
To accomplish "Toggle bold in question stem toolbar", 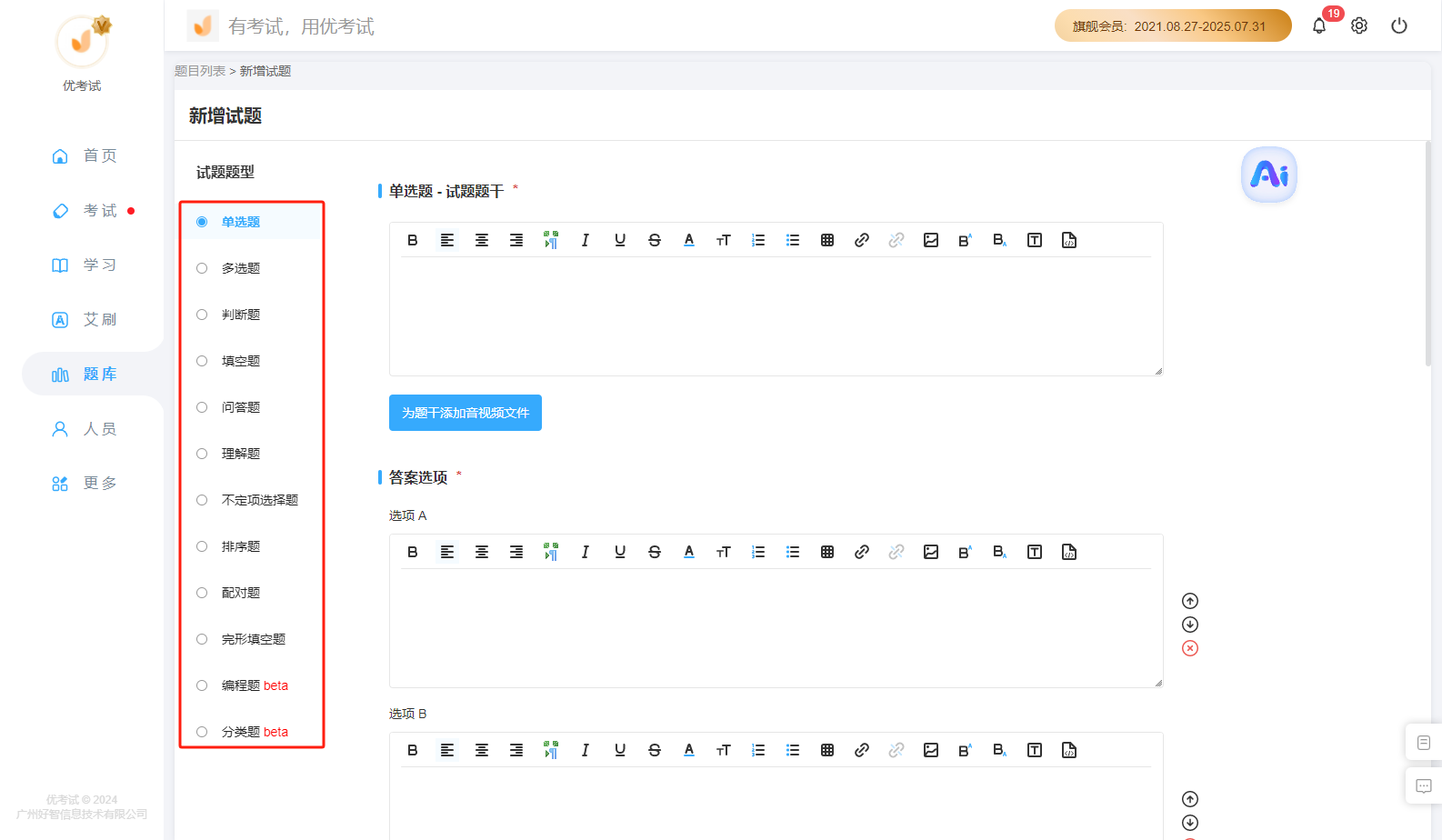I will click(x=413, y=240).
